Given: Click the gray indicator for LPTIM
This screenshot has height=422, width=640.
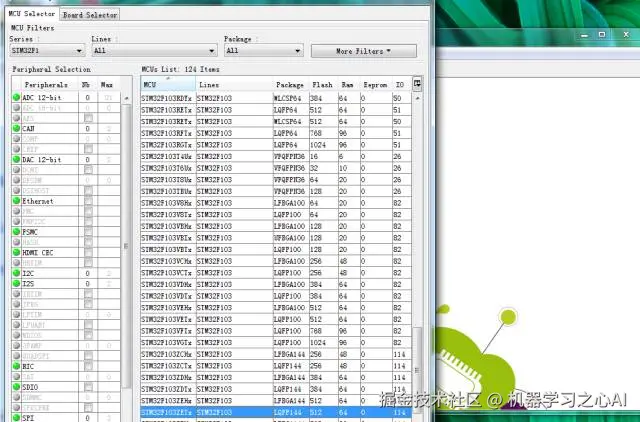Looking at the screenshot, I should tap(16, 315).
